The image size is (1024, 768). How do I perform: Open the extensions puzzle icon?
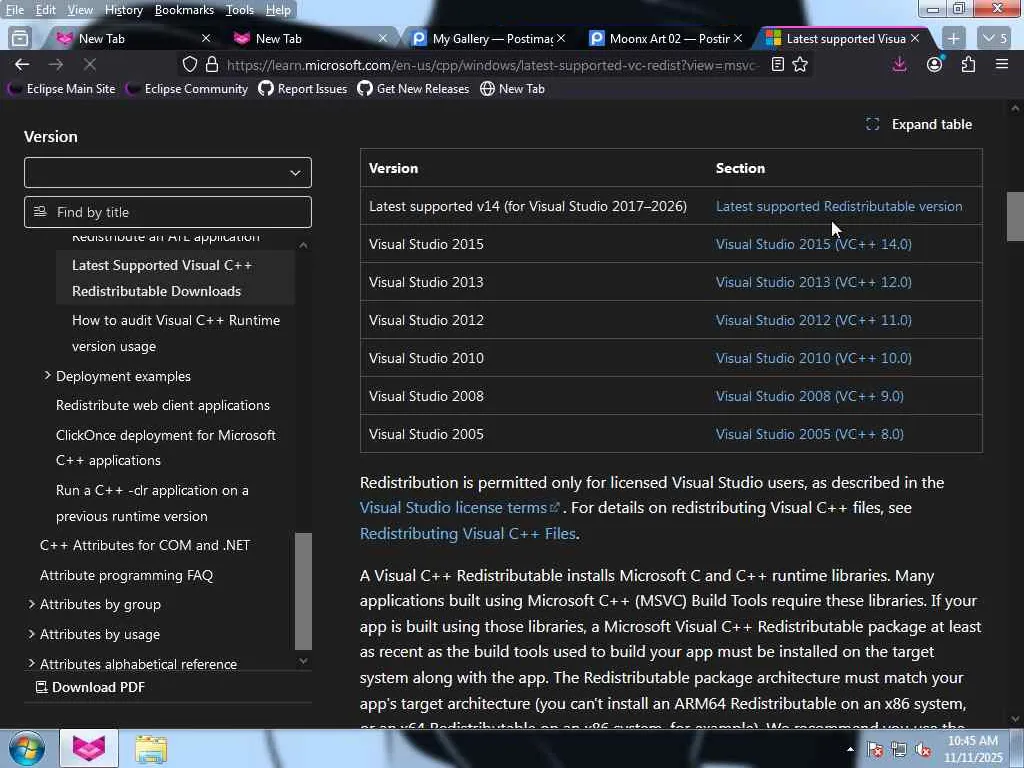pyautogui.click(x=968, y=65)
